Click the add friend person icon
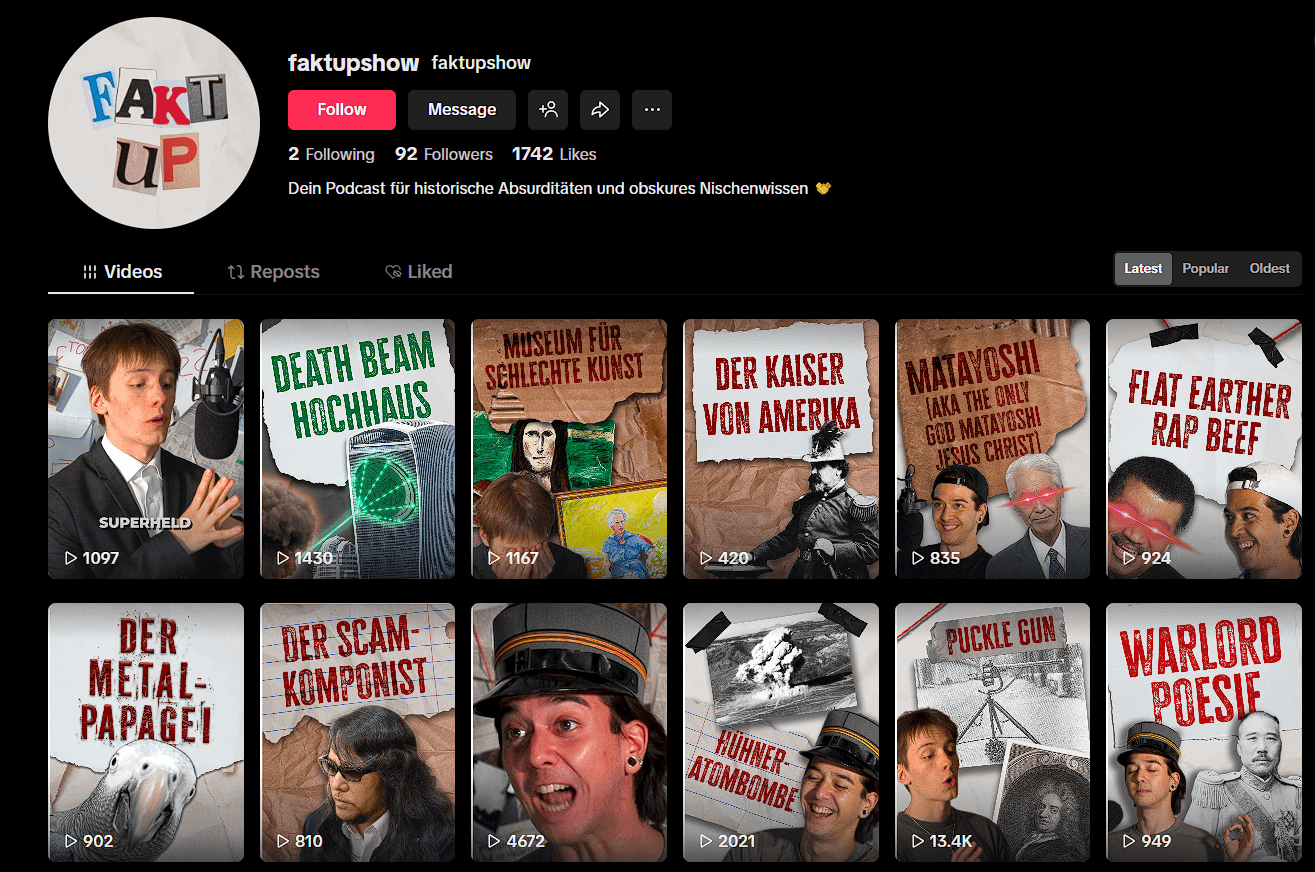This screenshot has height=872, width=1315. click(548, 110)
